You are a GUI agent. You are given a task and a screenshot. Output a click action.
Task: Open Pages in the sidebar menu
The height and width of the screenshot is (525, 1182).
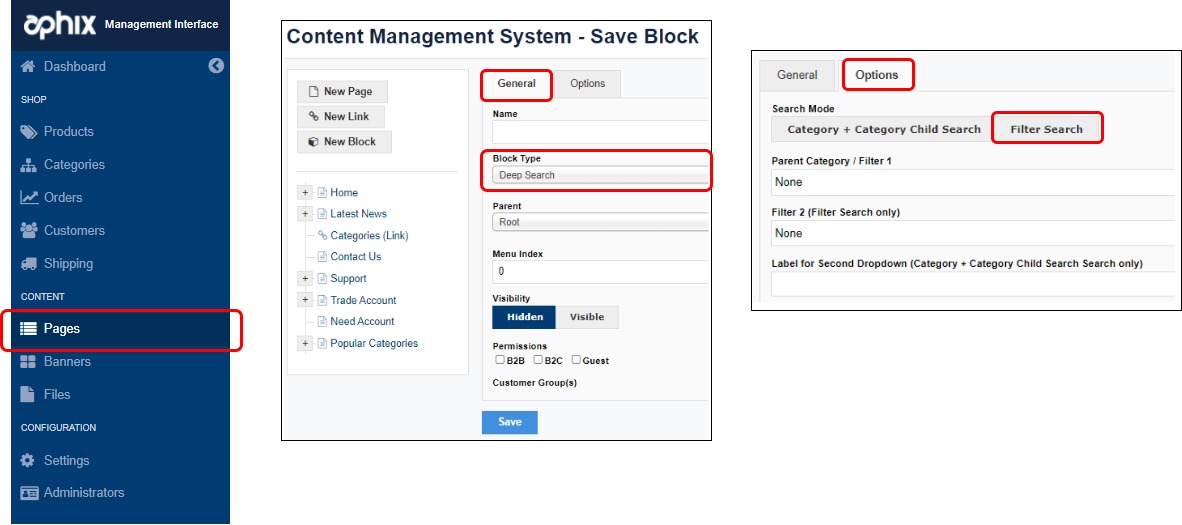(x=62, y=329)
